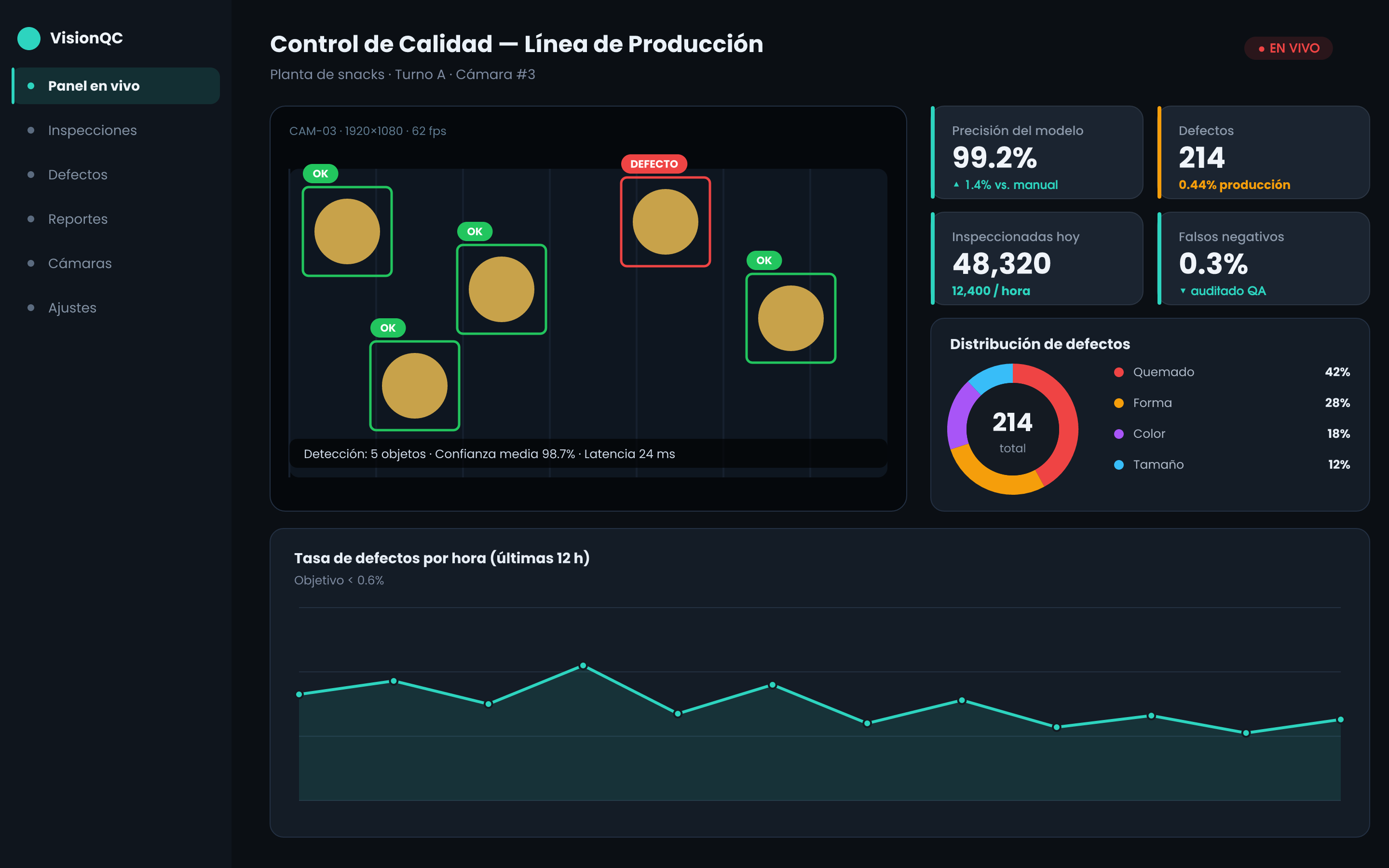The width and height of the screenshot is (1389, 868).
Task: Click the Tasa de defectos por hora heading
Action: (x=441, y=558)
